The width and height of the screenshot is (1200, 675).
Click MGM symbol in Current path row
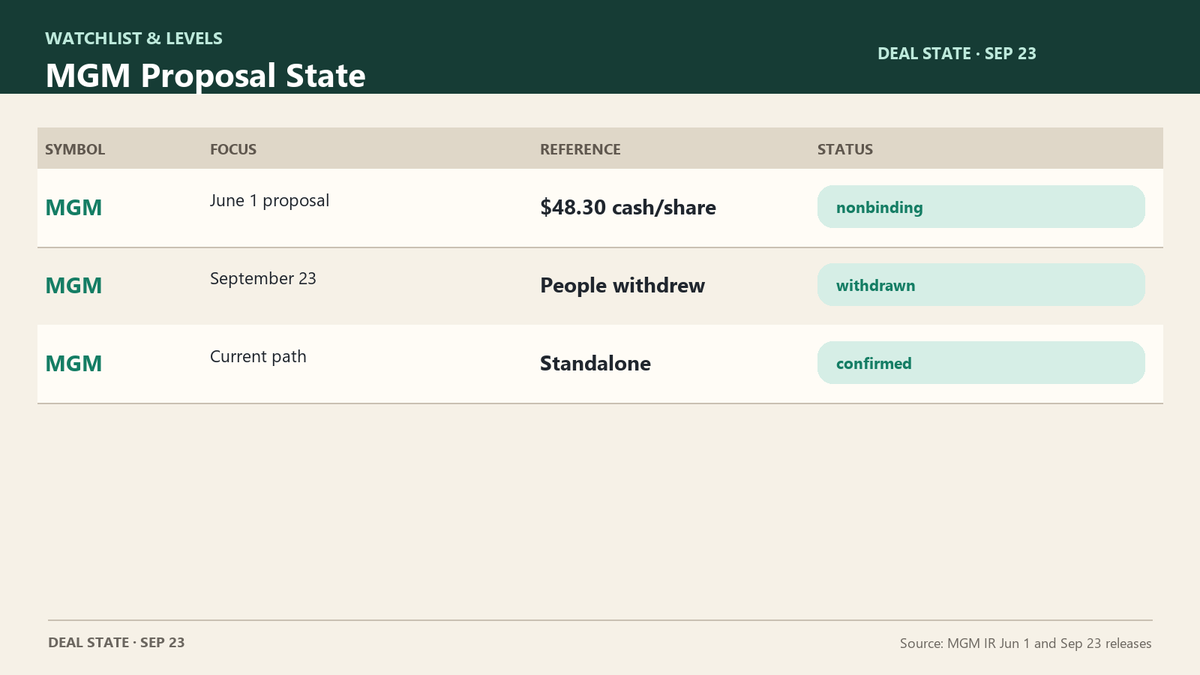tap(74, 364)
